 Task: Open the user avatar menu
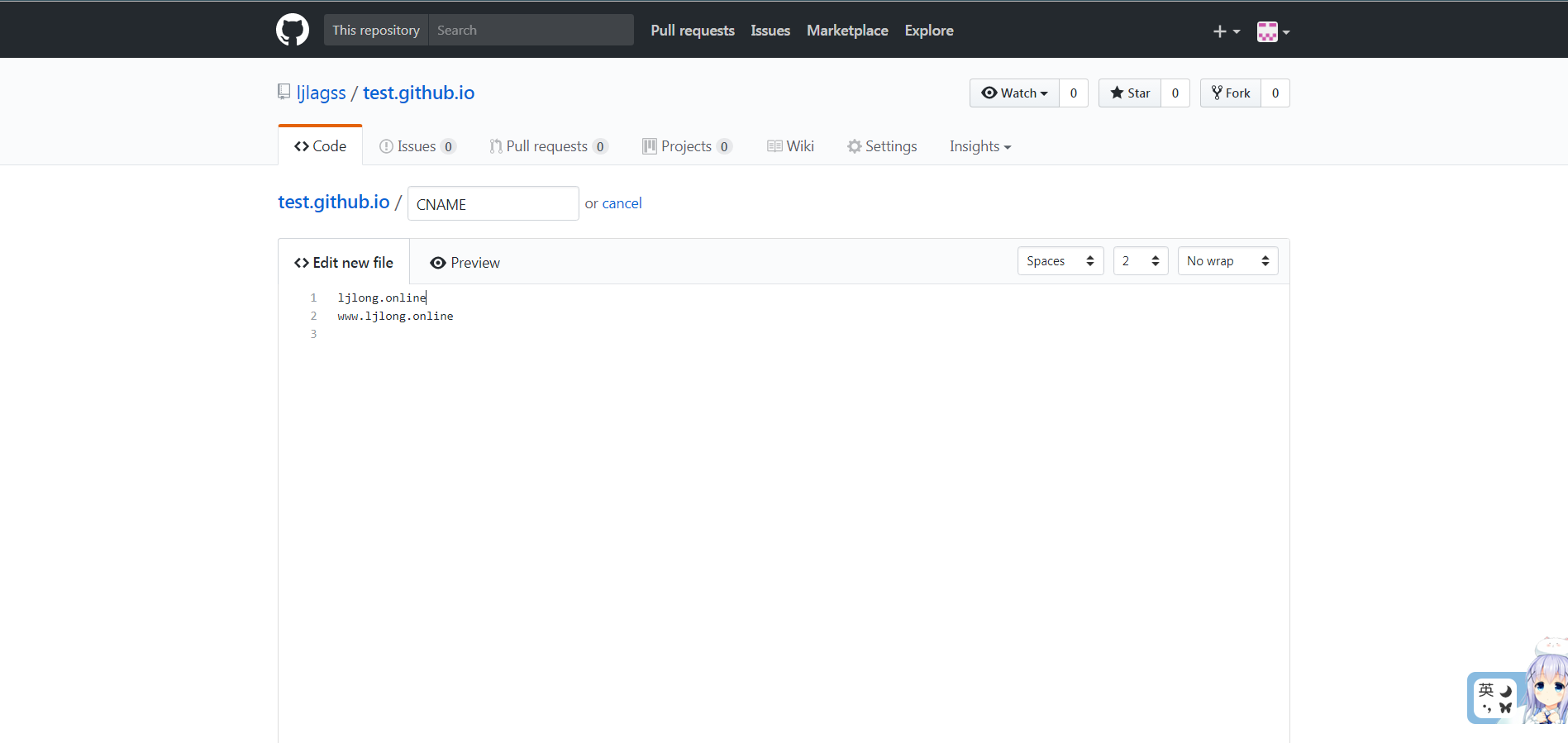click(x=1273, y=31)
